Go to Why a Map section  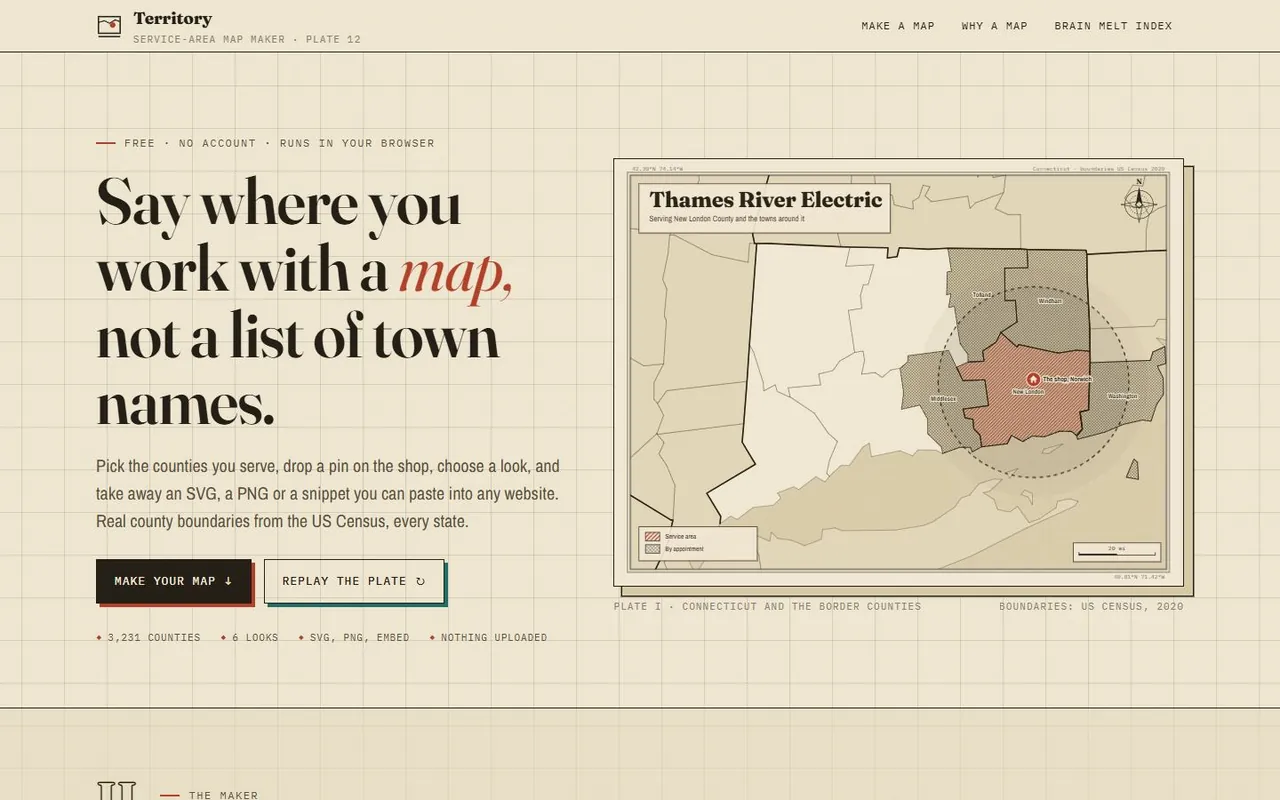pos(994,26)
